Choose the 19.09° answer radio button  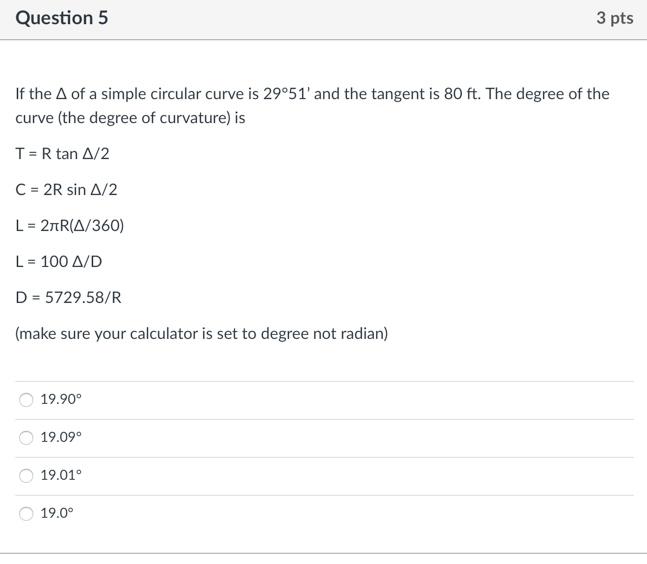[26, 437]
